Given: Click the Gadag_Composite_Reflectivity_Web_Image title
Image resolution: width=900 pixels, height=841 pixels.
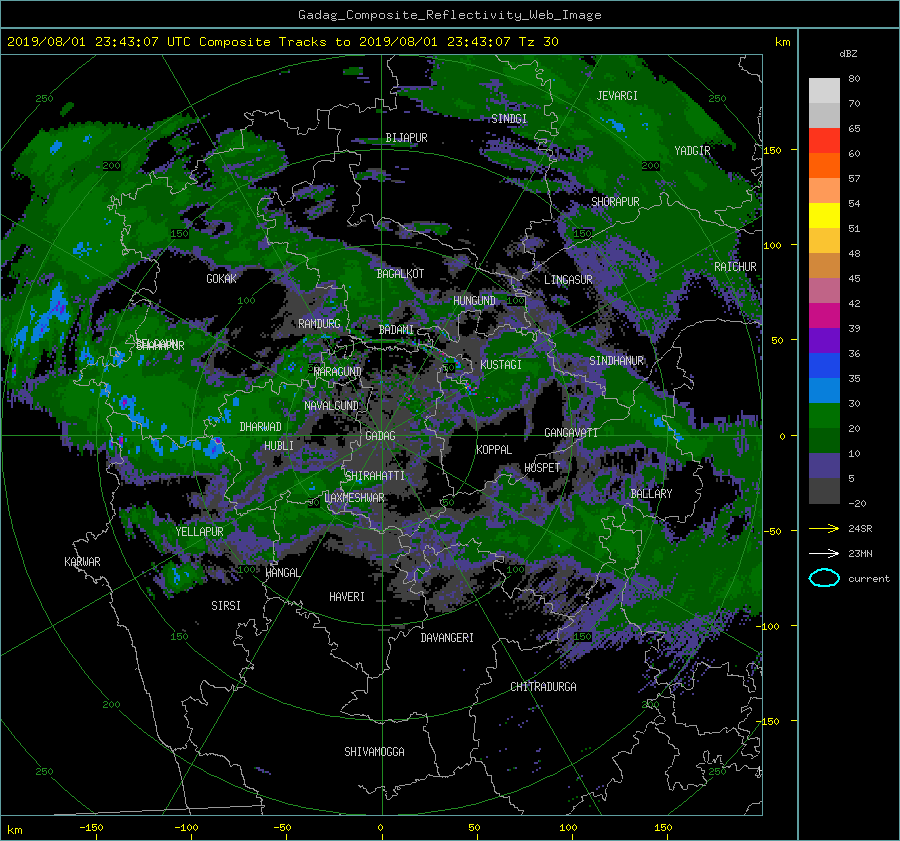Looking at the screenshot, I should [x=449, y=15].
